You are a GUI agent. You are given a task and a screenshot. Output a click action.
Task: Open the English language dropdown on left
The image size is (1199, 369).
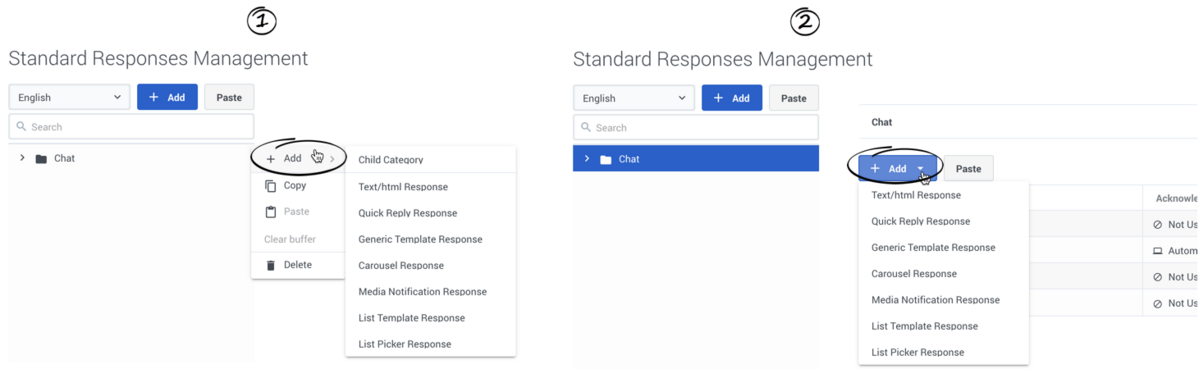(70, 98)
